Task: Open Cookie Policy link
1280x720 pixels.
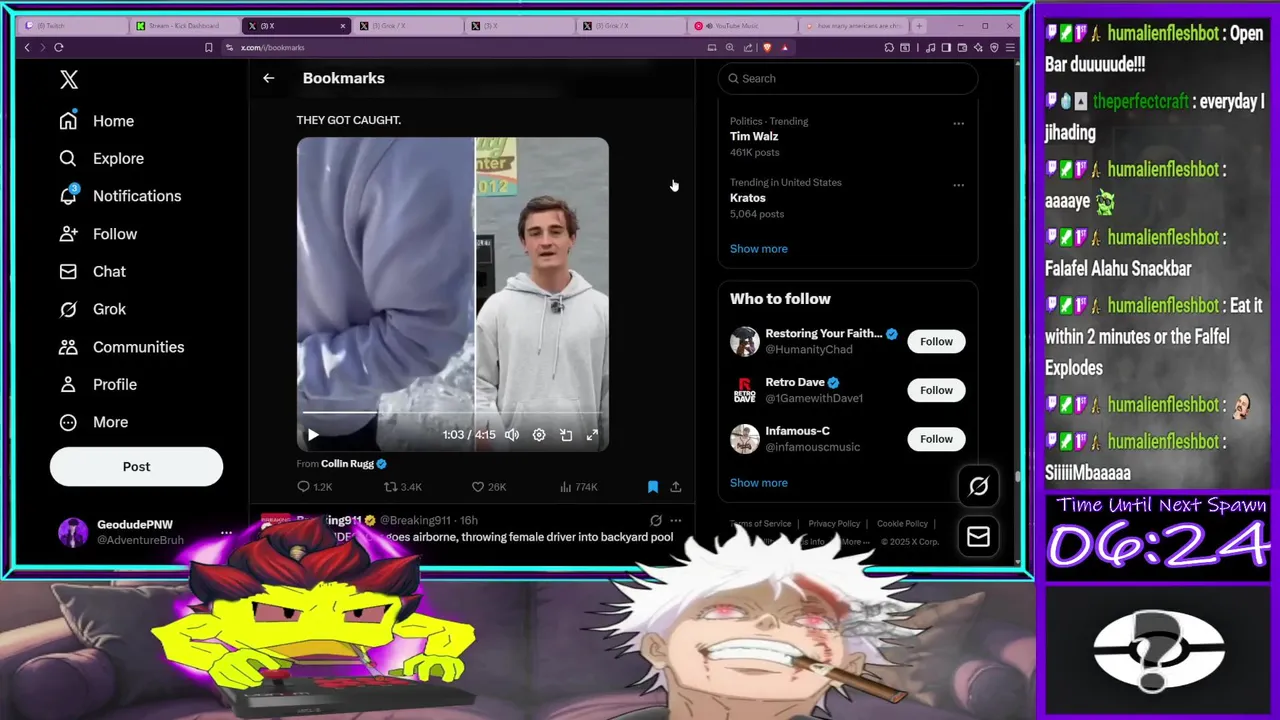Action: pos(902,524)
